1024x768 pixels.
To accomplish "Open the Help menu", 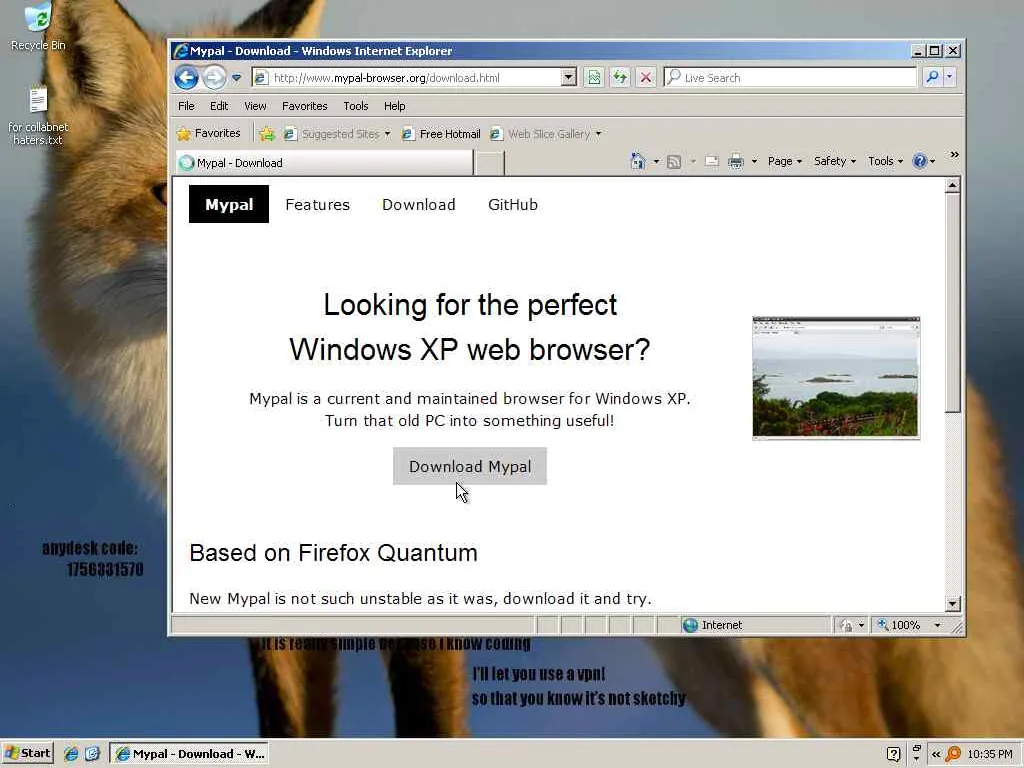I will point(394,106).
